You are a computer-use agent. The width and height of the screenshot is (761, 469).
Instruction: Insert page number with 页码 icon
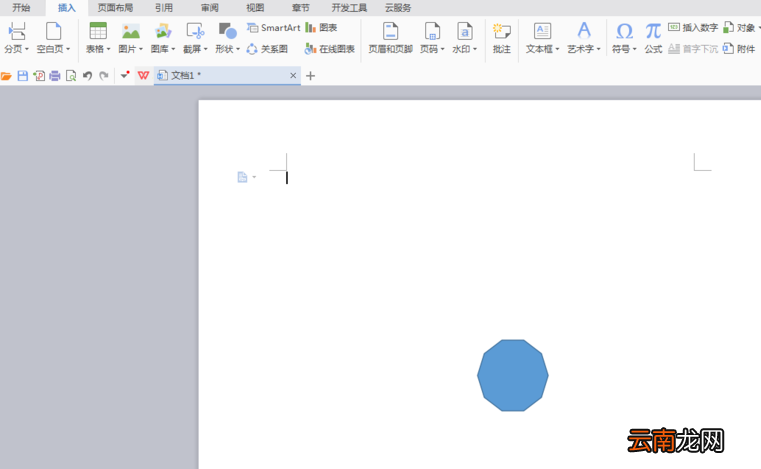coord(432,31)
